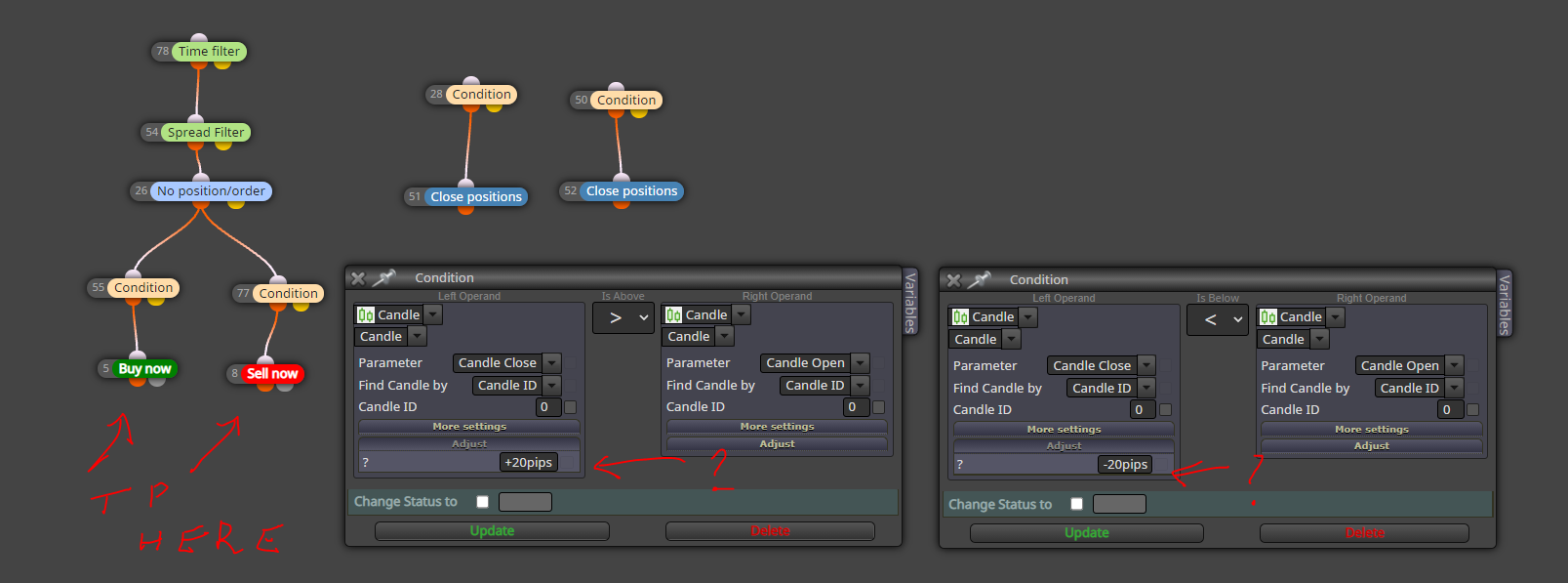Open Variables tab on Is Above panel
Viewport: 1568px width, 583px height.
[910, 302]
